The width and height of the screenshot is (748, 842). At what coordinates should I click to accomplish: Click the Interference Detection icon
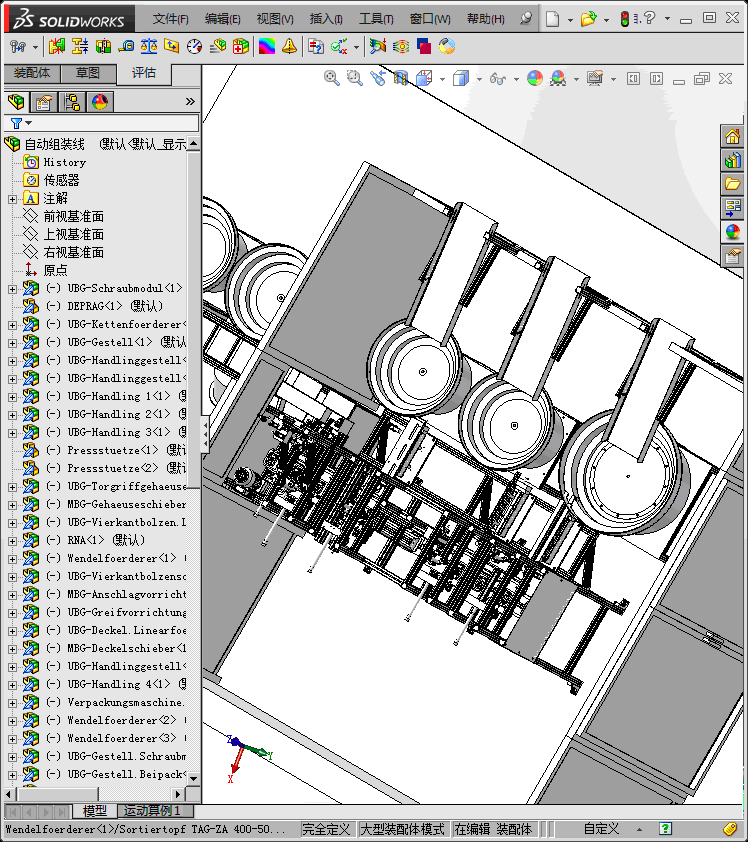pos(56,47)
